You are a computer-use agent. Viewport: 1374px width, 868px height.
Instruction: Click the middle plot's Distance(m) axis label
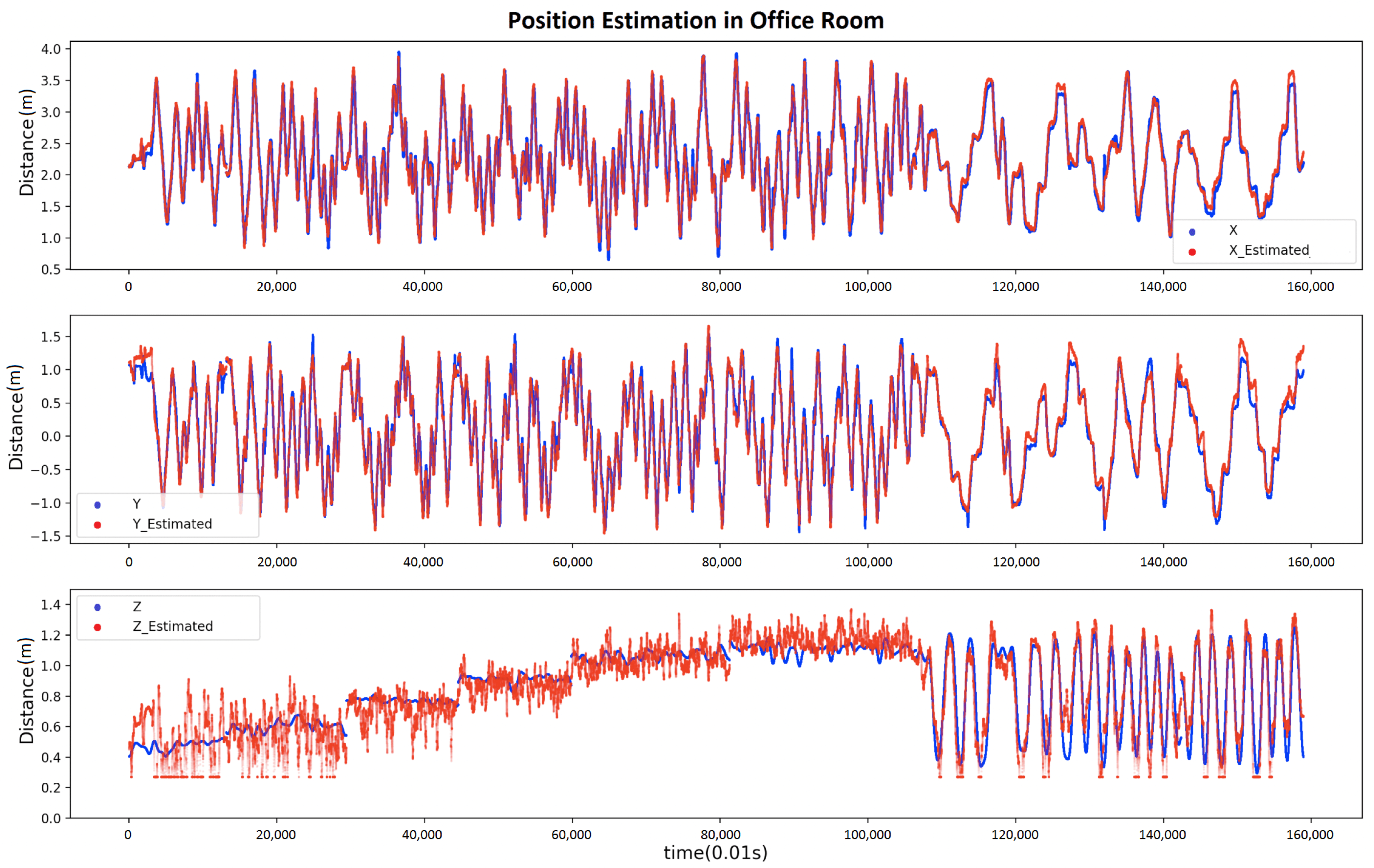[x=16, y=417]
